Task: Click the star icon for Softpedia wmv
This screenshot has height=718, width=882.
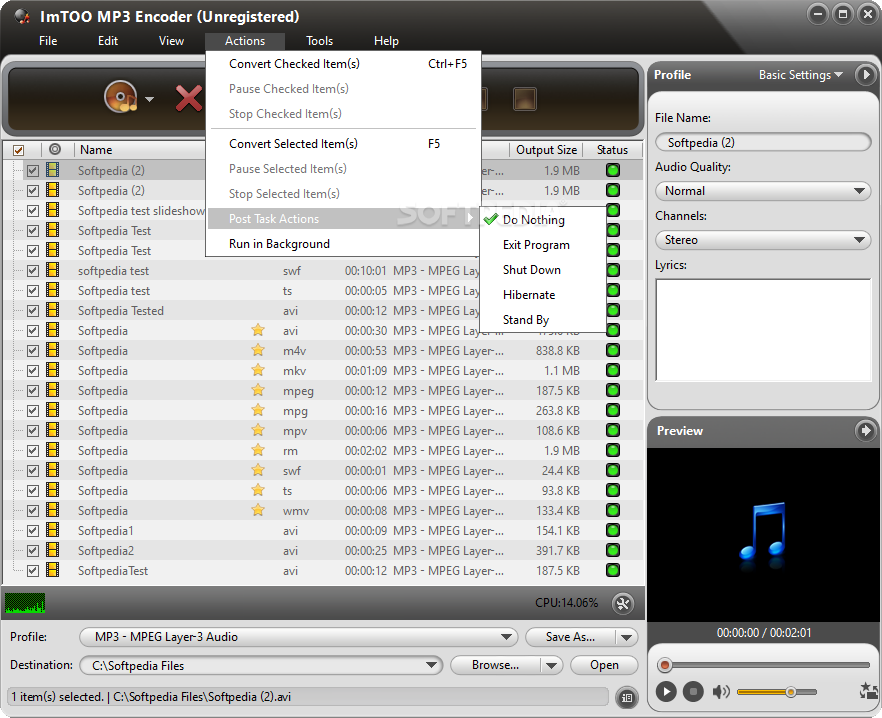Action: click(258, 510)
